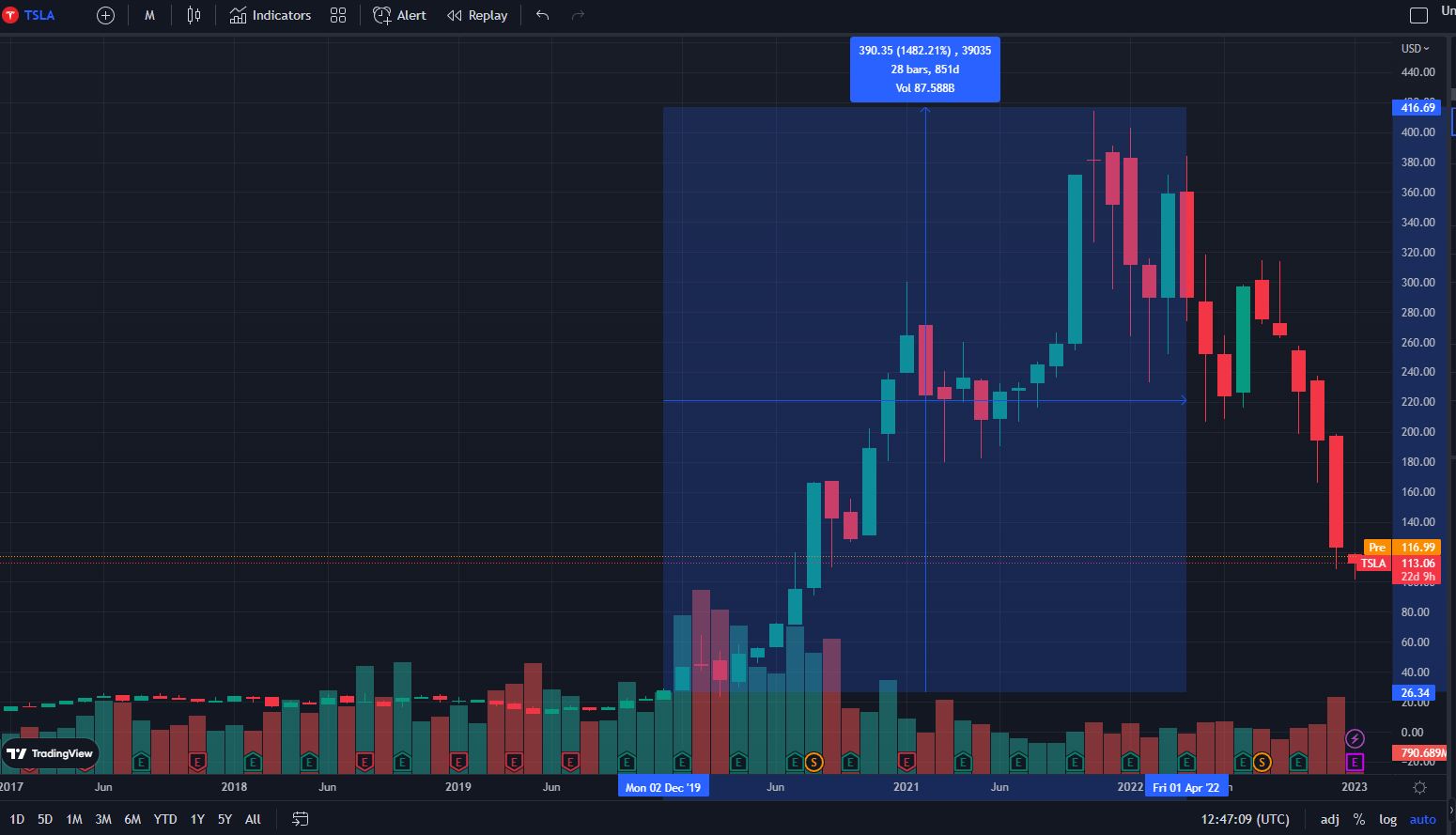This screenshot has width=1456, height=835.
Task: Click the 416.69 price label
Action: [x=1417, y=107]
